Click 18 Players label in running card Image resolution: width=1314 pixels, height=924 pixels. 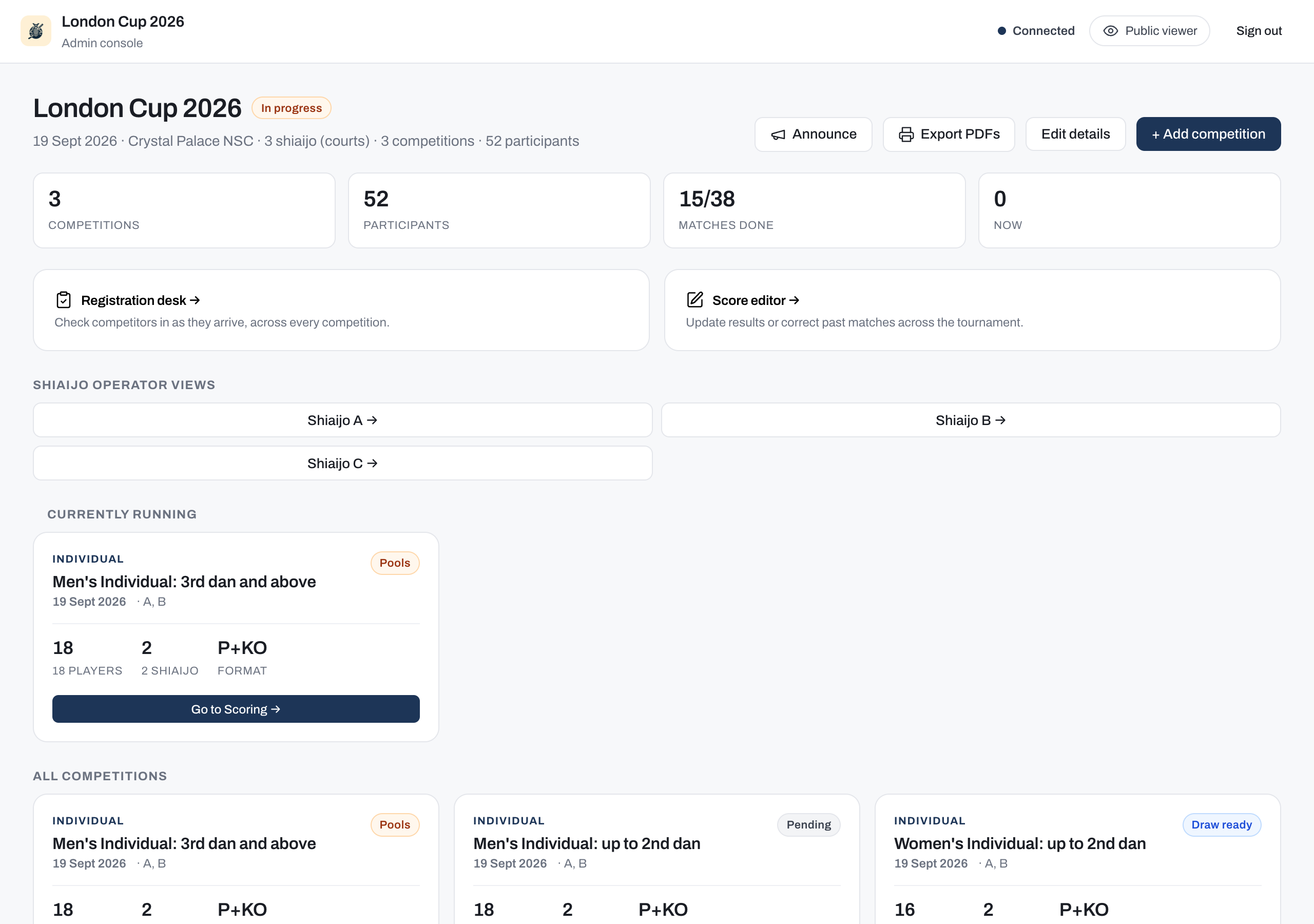[x=88, y=670]
